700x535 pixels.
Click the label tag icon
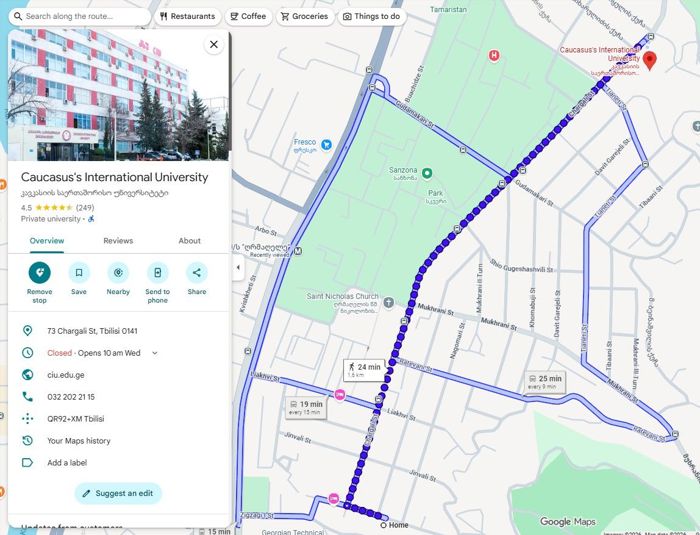click(27, 463)
